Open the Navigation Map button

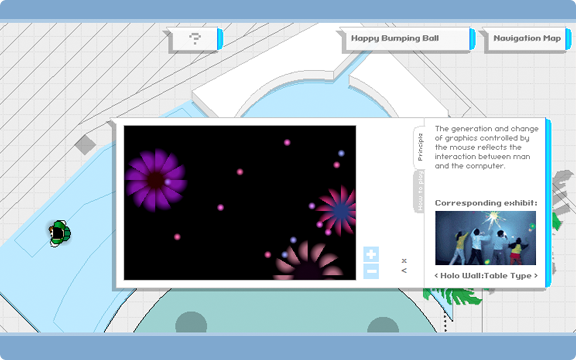[x=527, y=38]
